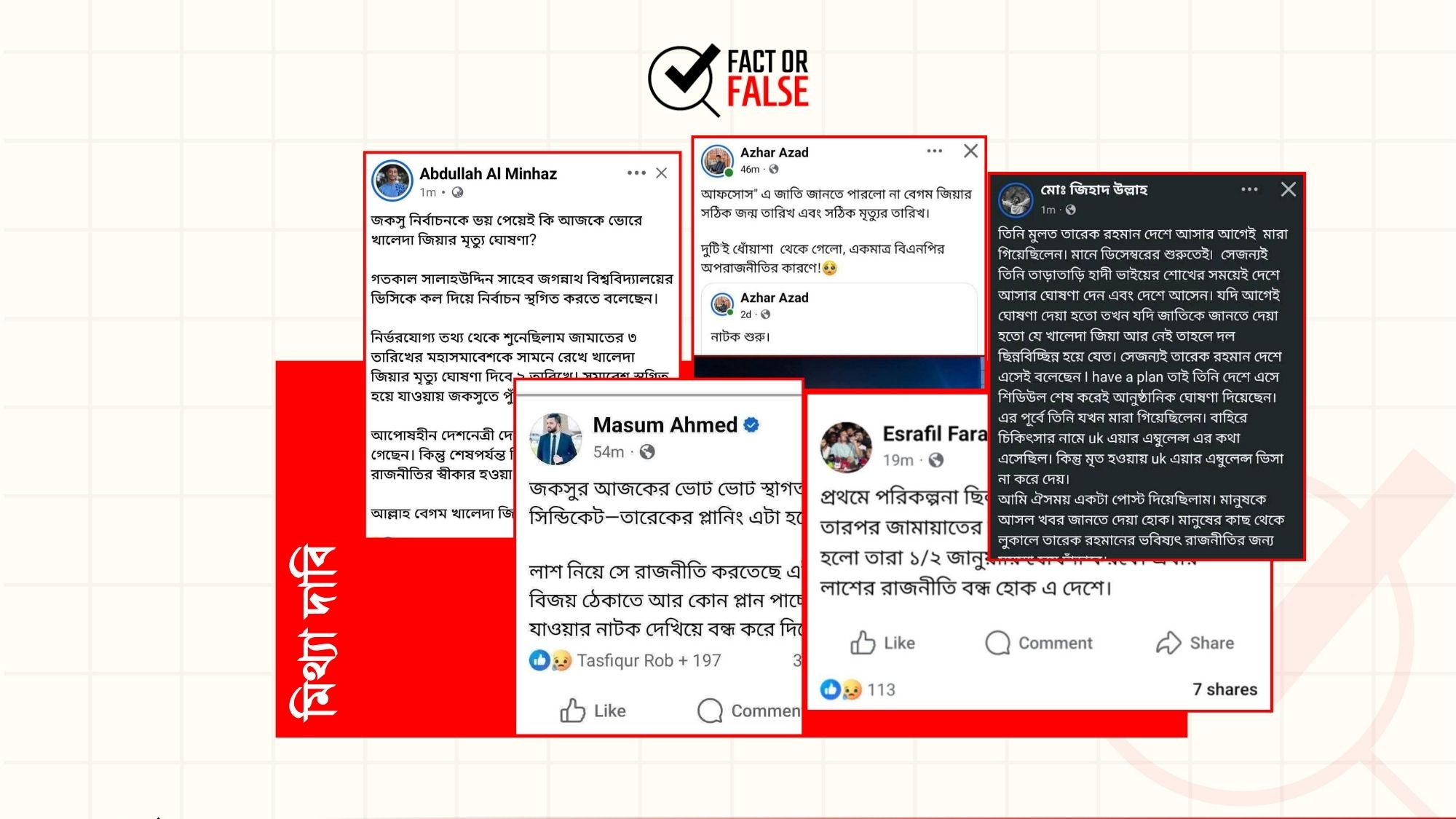The width and height of the screenshot is (1456, 819).
Task: Open three-dot options on Azhar Azad post
Action: 935,151
